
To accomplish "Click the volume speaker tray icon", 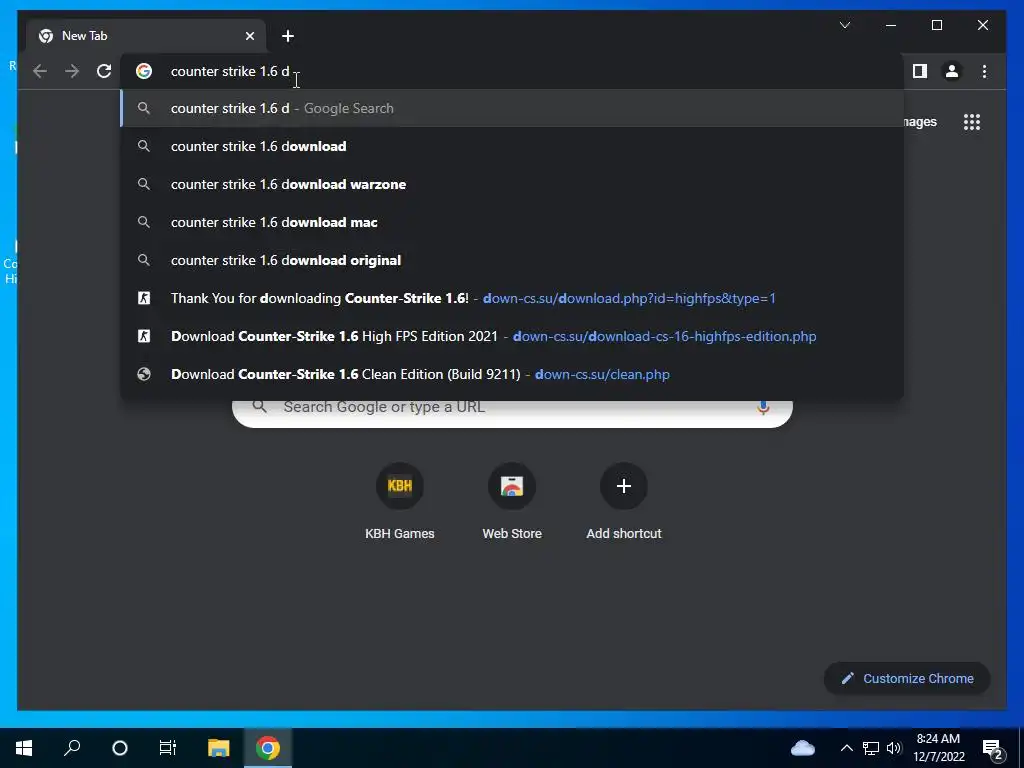I will click(x=894, y=748).
